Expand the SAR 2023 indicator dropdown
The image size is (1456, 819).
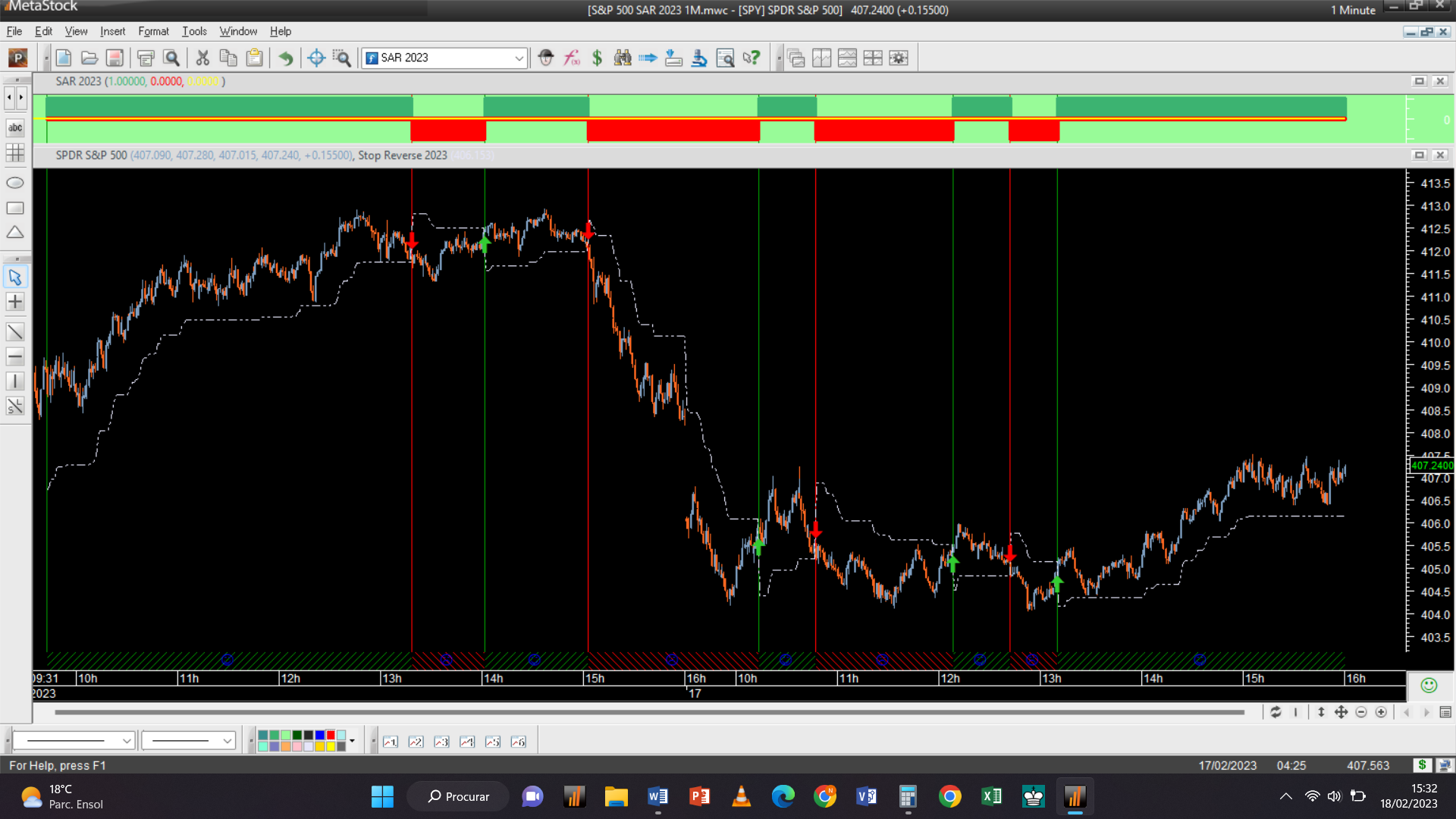pos(519,58)
